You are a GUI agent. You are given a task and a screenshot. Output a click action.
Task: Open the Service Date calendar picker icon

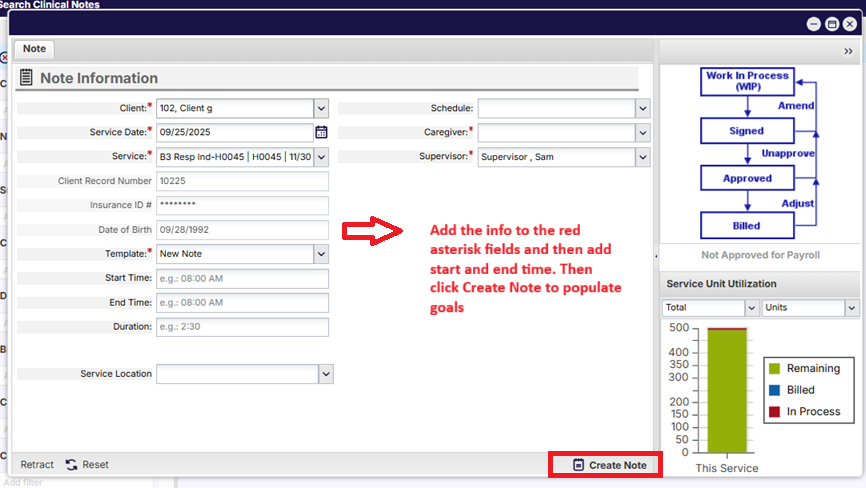pos(321,132)
